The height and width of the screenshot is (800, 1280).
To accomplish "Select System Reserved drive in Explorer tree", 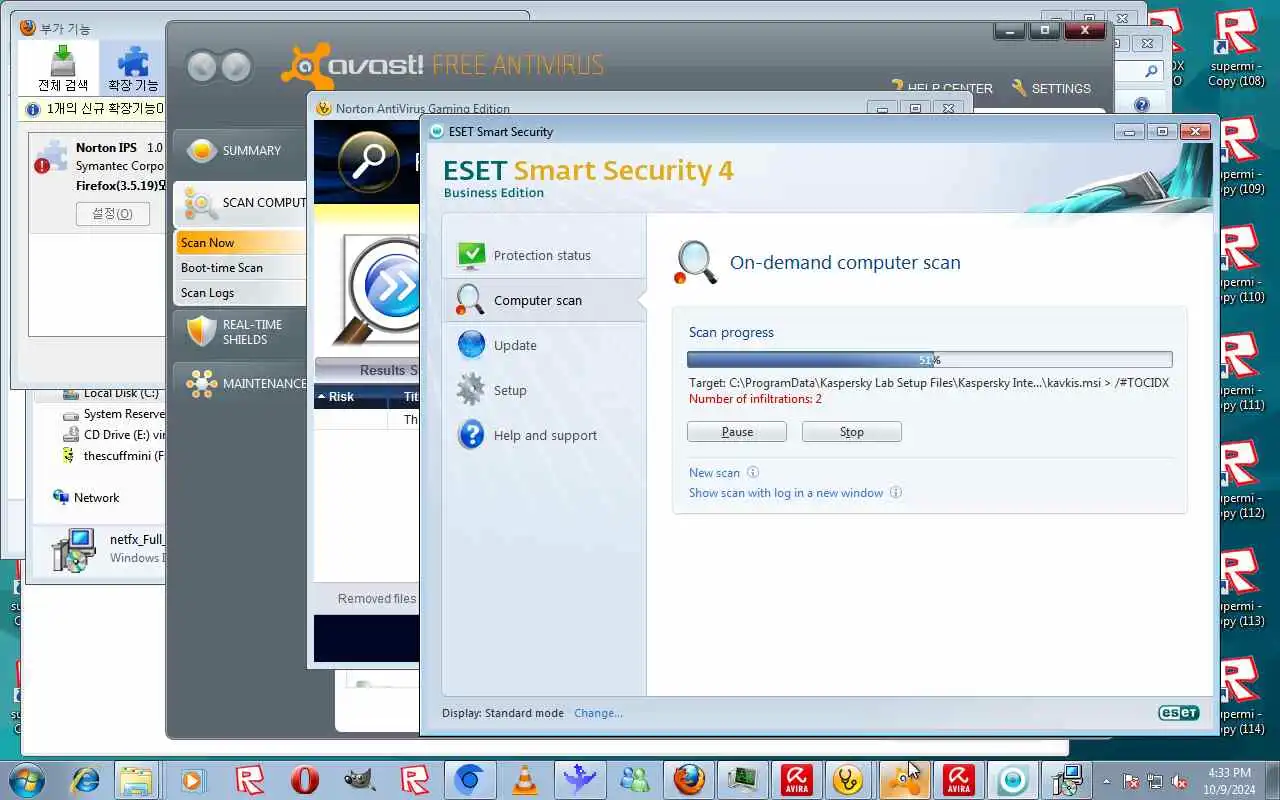I will coord(113,414).
